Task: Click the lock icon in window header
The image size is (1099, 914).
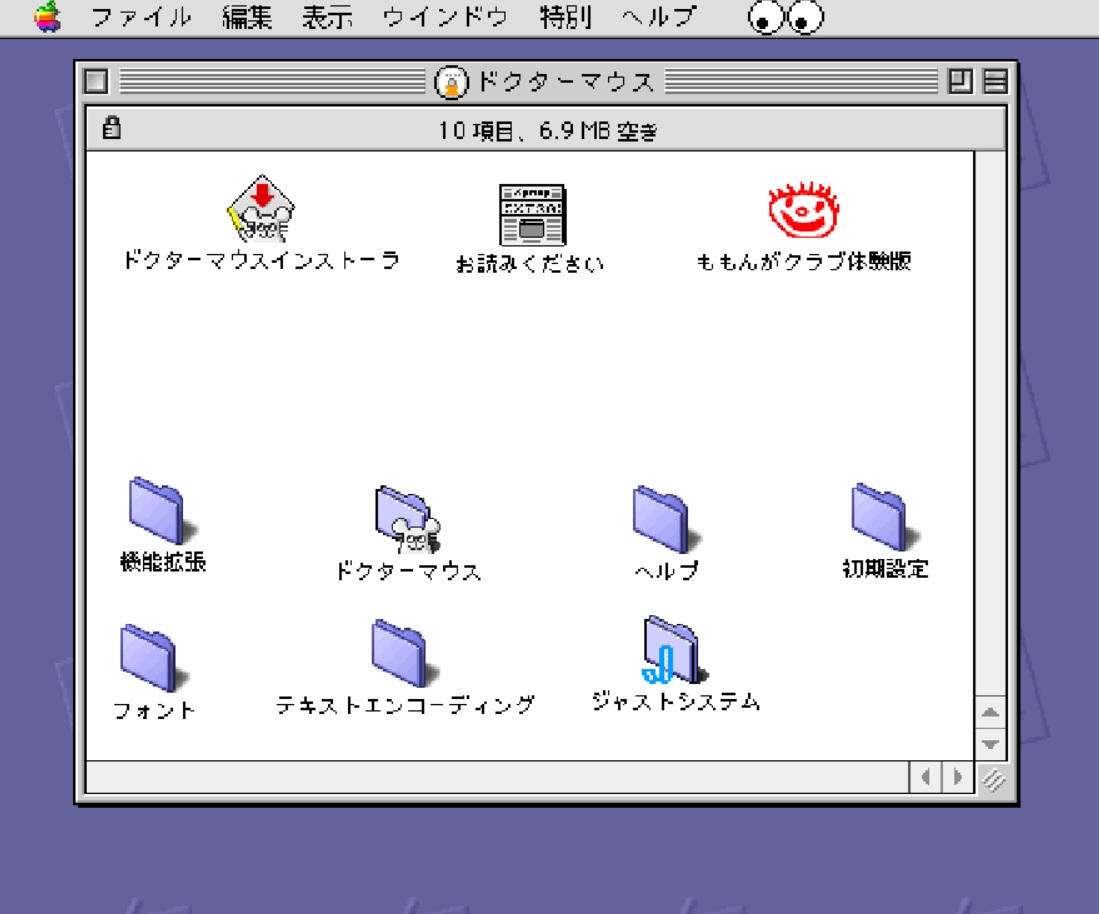Action: (111, 128)
